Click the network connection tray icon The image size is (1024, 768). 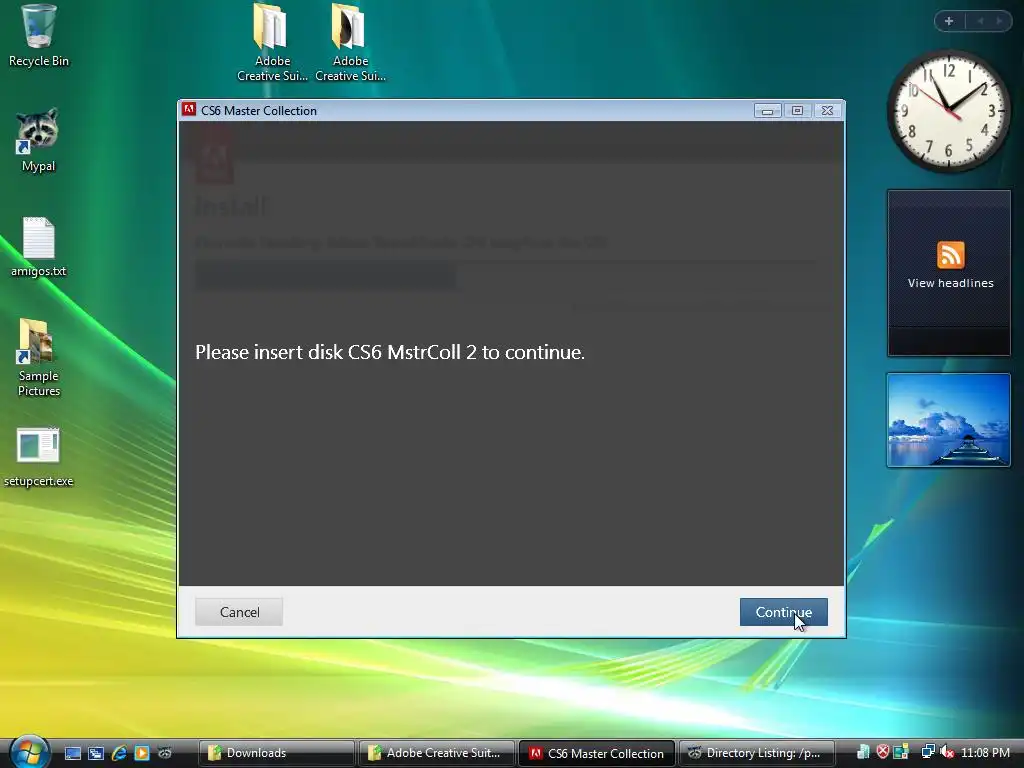tap(927, 752)
